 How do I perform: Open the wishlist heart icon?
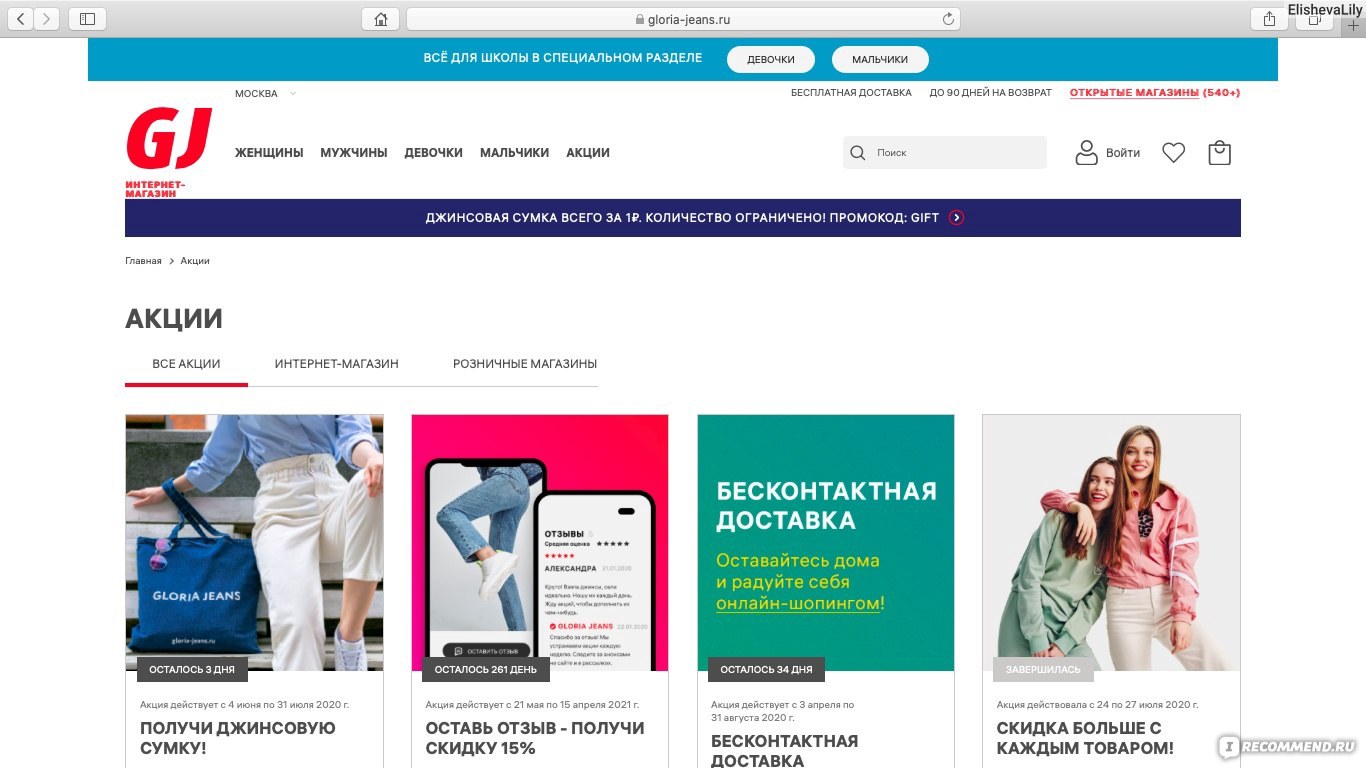tap(1173, 153)
